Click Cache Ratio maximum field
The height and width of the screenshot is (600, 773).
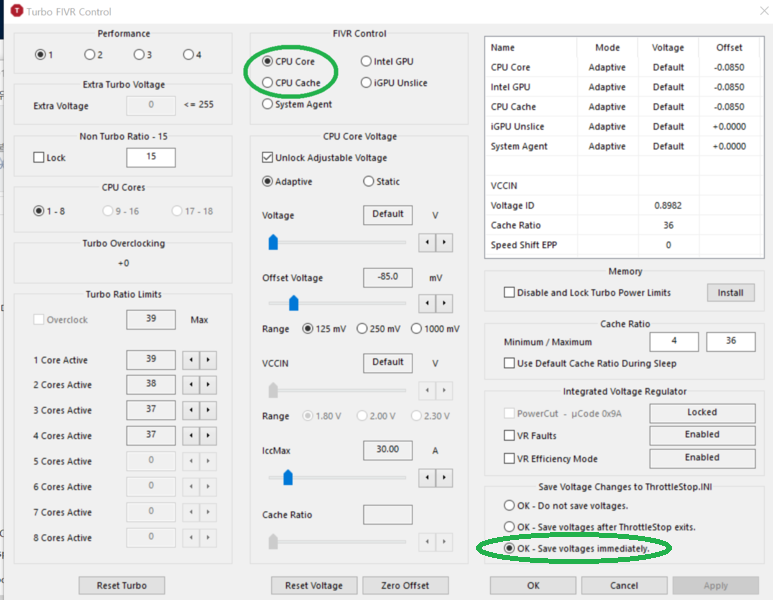click(x=731, y=342)
